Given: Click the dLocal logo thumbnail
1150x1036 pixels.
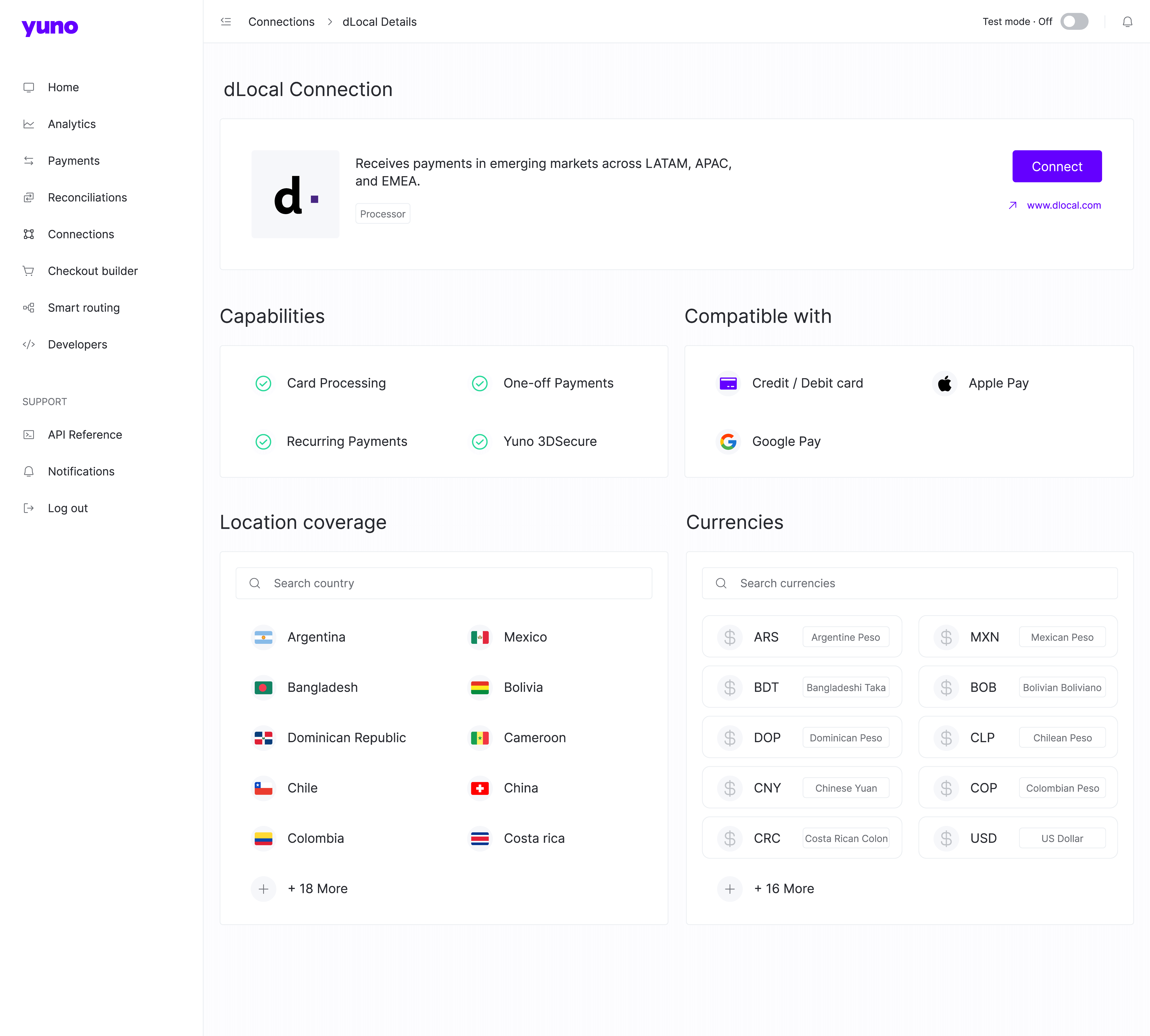Looking at the screenshot, I should (x=296, y=194).
